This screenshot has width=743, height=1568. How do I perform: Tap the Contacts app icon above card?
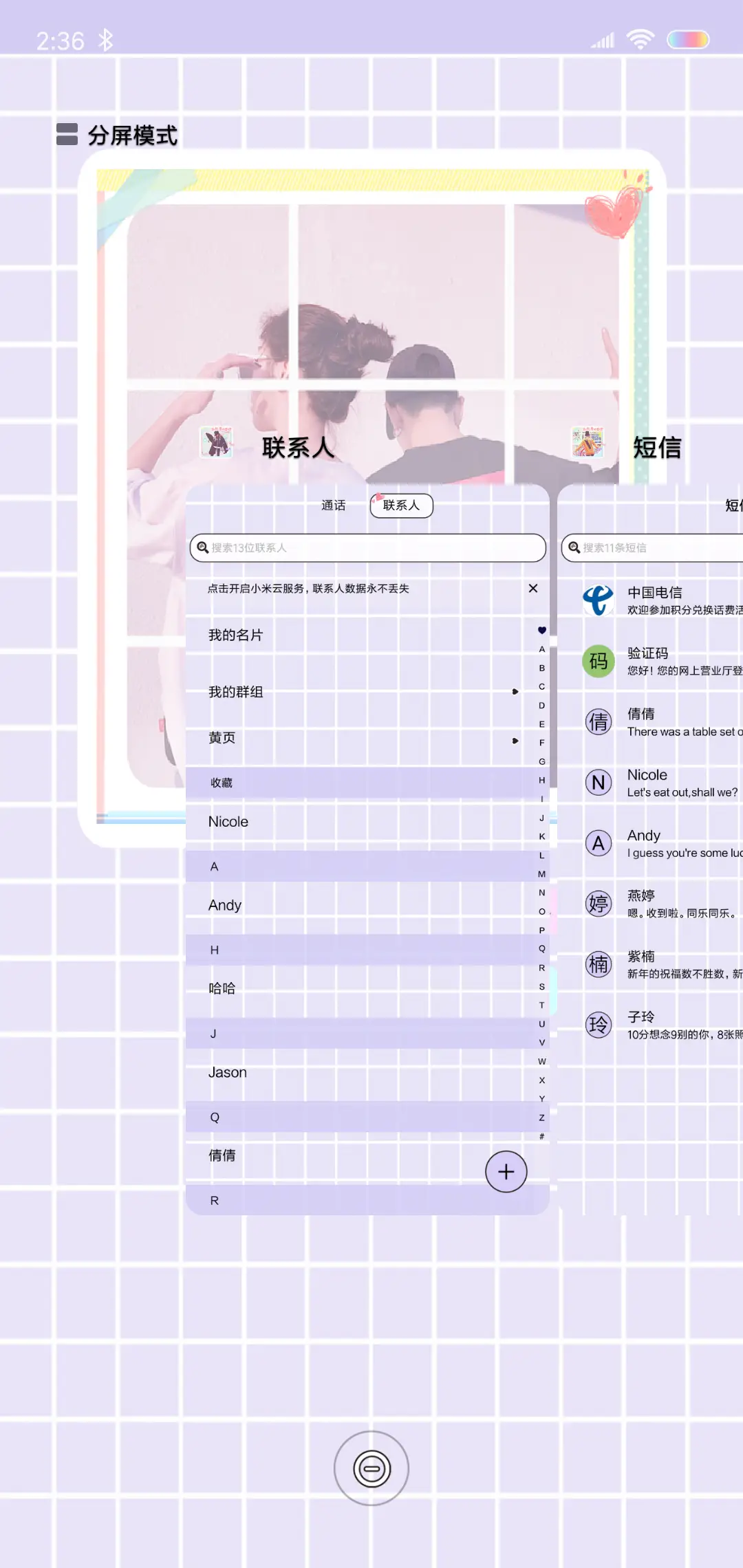pos(216,442)
